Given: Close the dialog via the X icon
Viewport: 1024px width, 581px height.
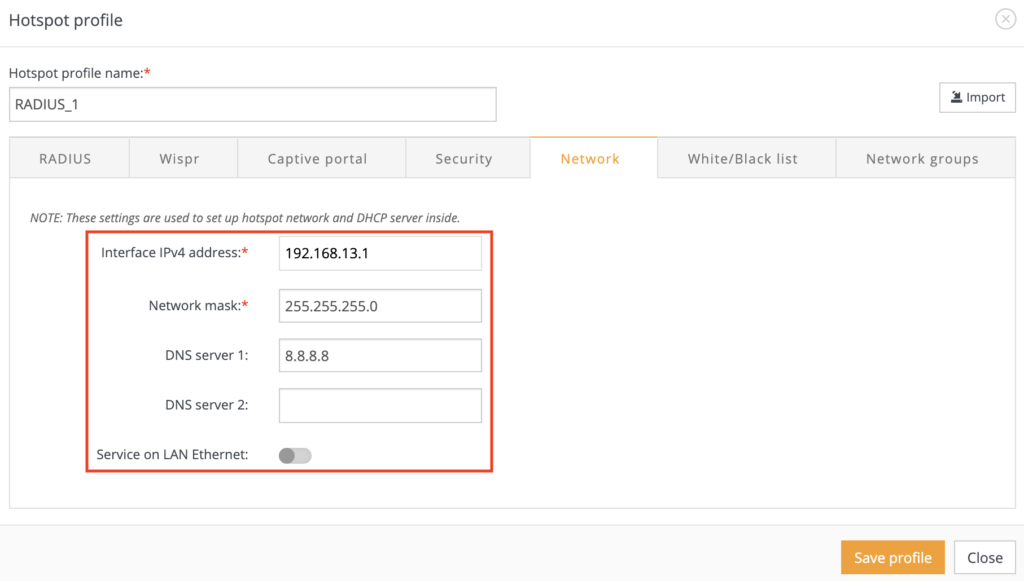Looking at the screenshot, I should click(1005, 18).
